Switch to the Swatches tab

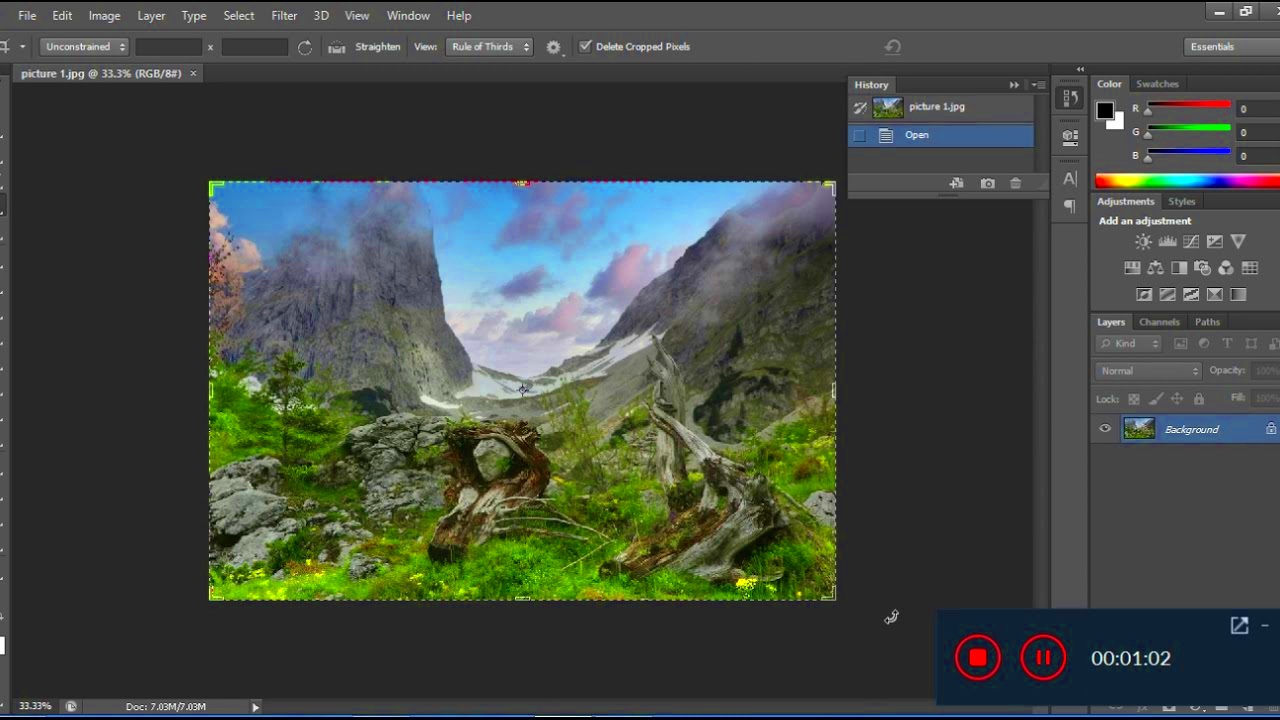coord(1157,84)
